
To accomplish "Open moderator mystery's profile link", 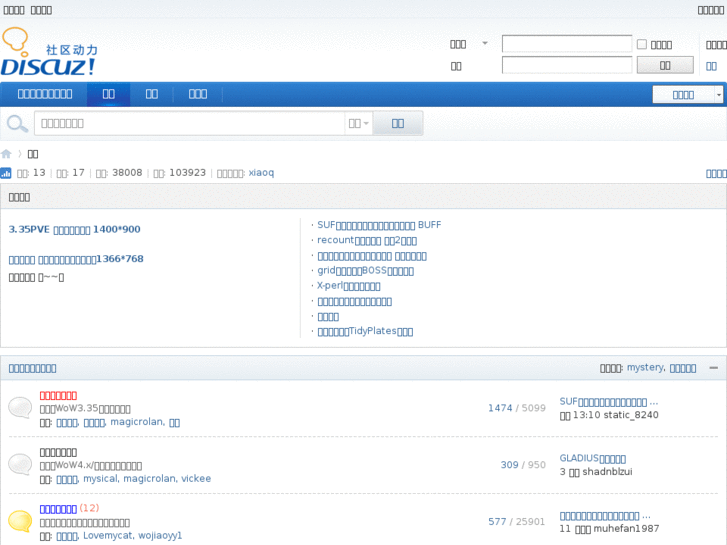I will tap(645, 367).
